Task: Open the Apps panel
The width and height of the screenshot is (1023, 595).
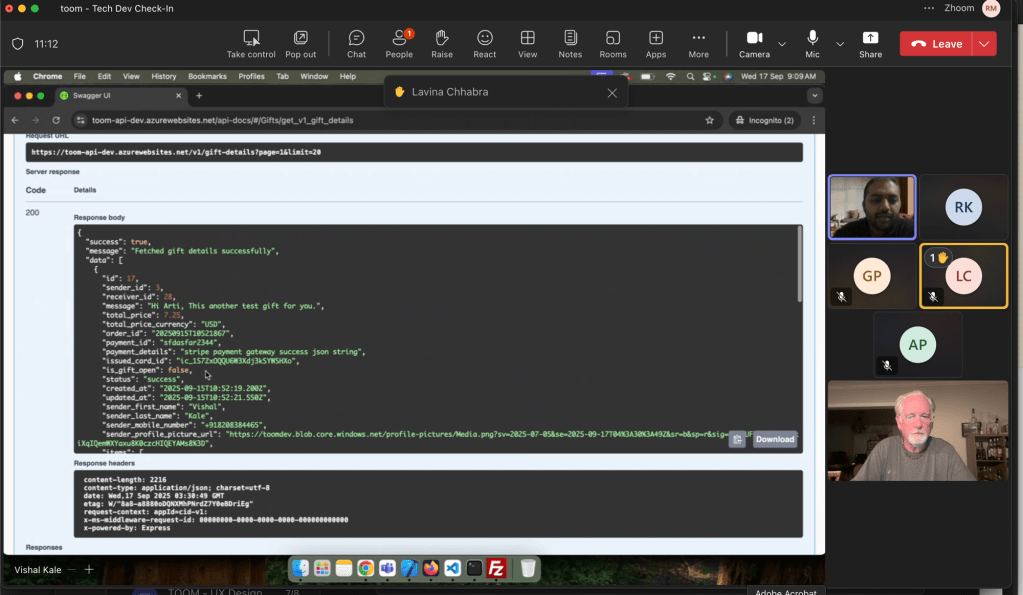Action: coord(656,43)
